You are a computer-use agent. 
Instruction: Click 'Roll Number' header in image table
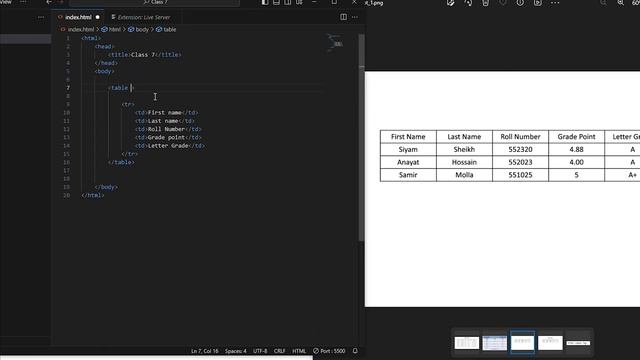[x=520, y=137]
